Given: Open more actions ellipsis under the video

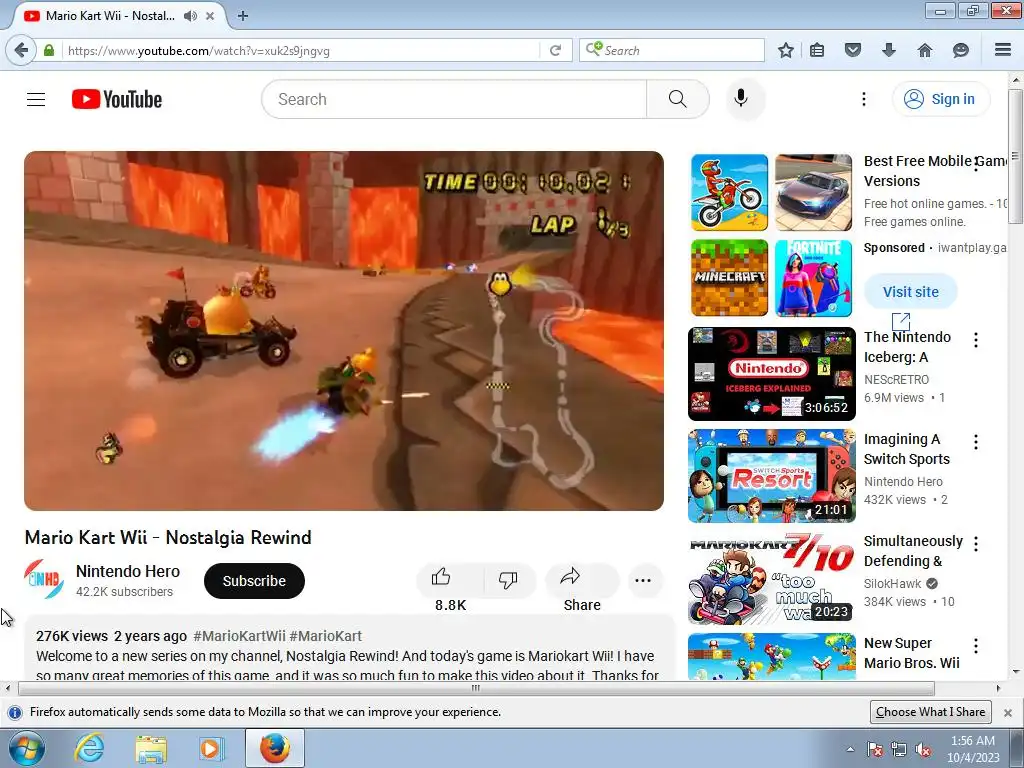Looking at the screenshot, I should 643,581.
